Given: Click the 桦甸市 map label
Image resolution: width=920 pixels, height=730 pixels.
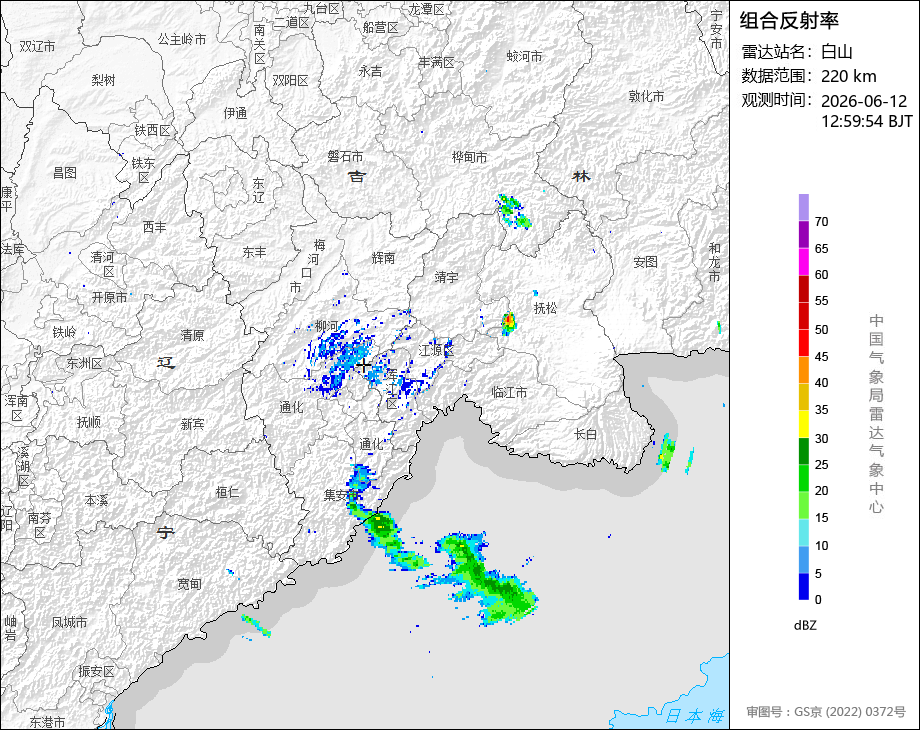Looking at the screenshot, I should (469, 157).
